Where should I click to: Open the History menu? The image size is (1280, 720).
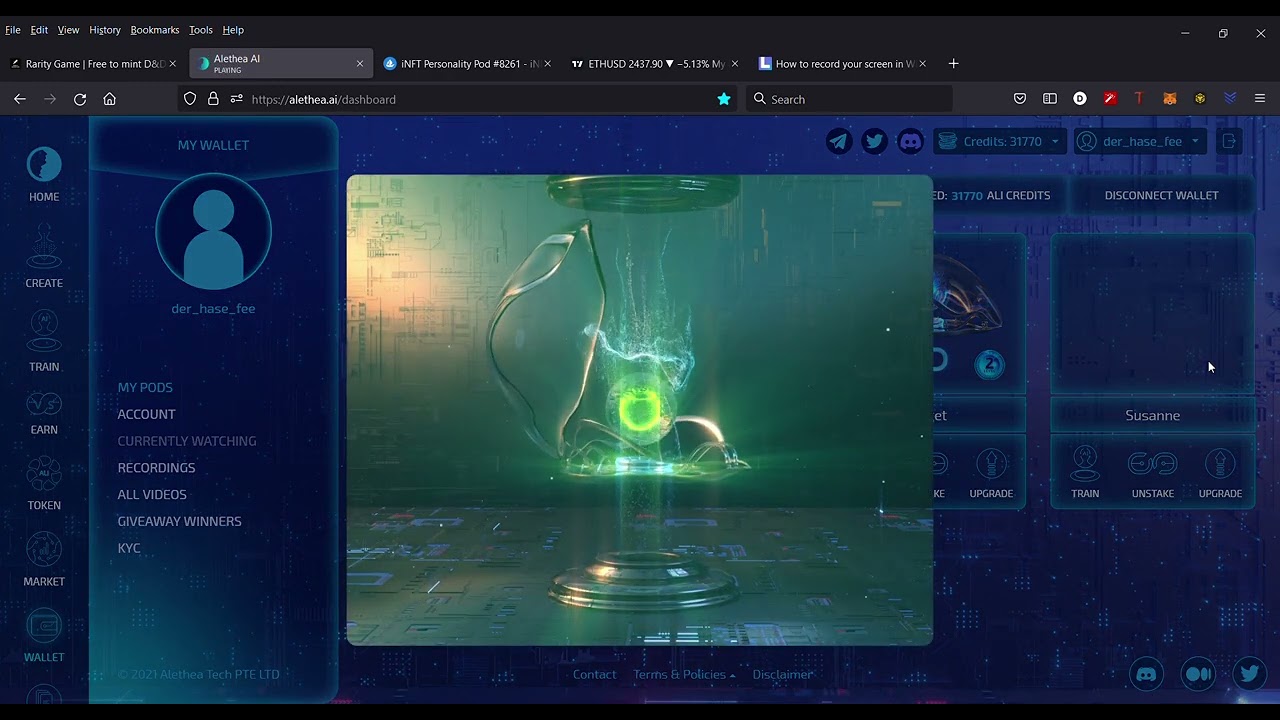coord(104,30)
